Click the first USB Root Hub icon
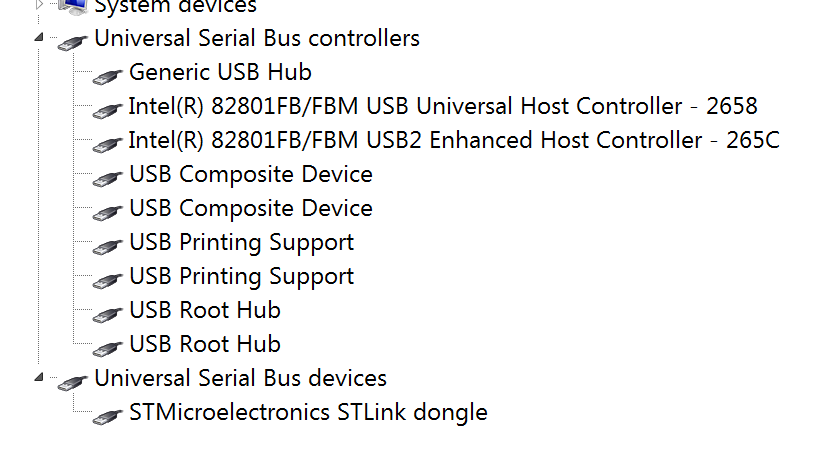This screenshot has height=472, width=822. coord(107,312)
